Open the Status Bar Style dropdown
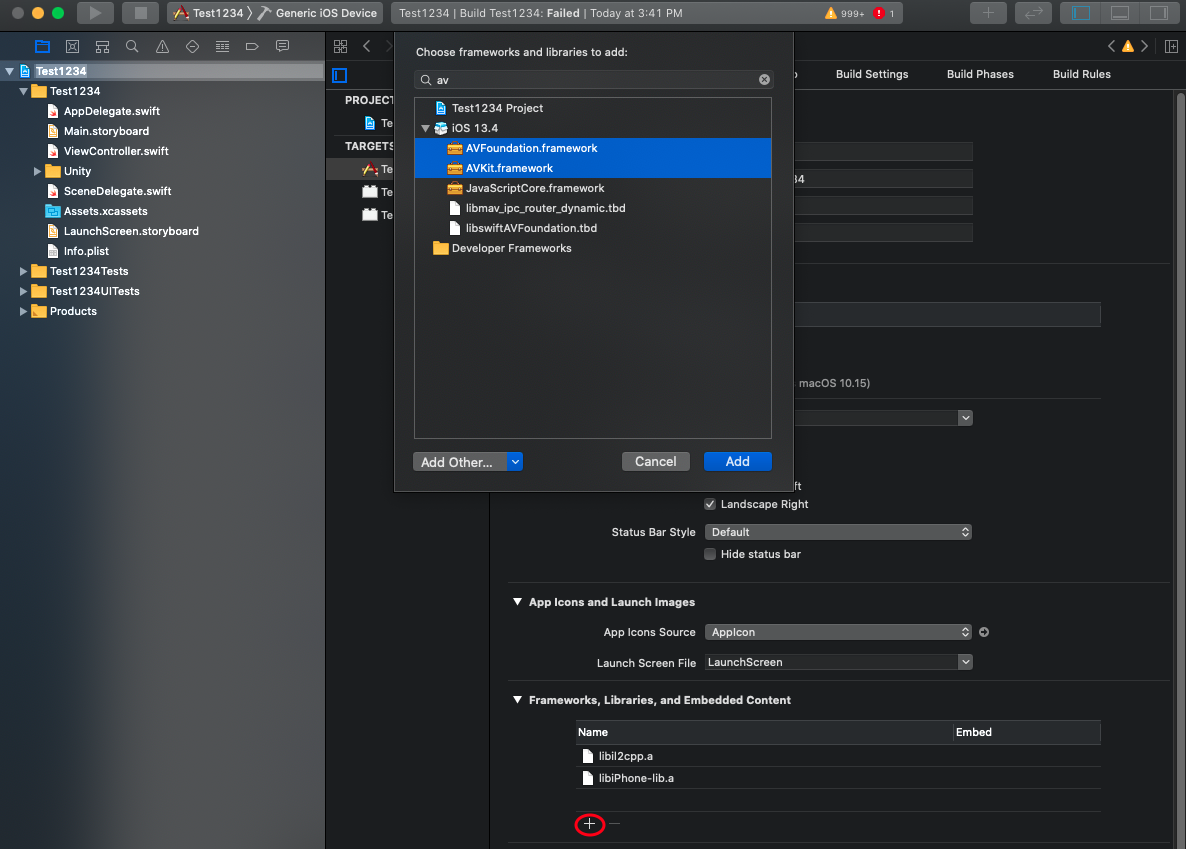Viewport: 1186px width, 849px height. 838,532
